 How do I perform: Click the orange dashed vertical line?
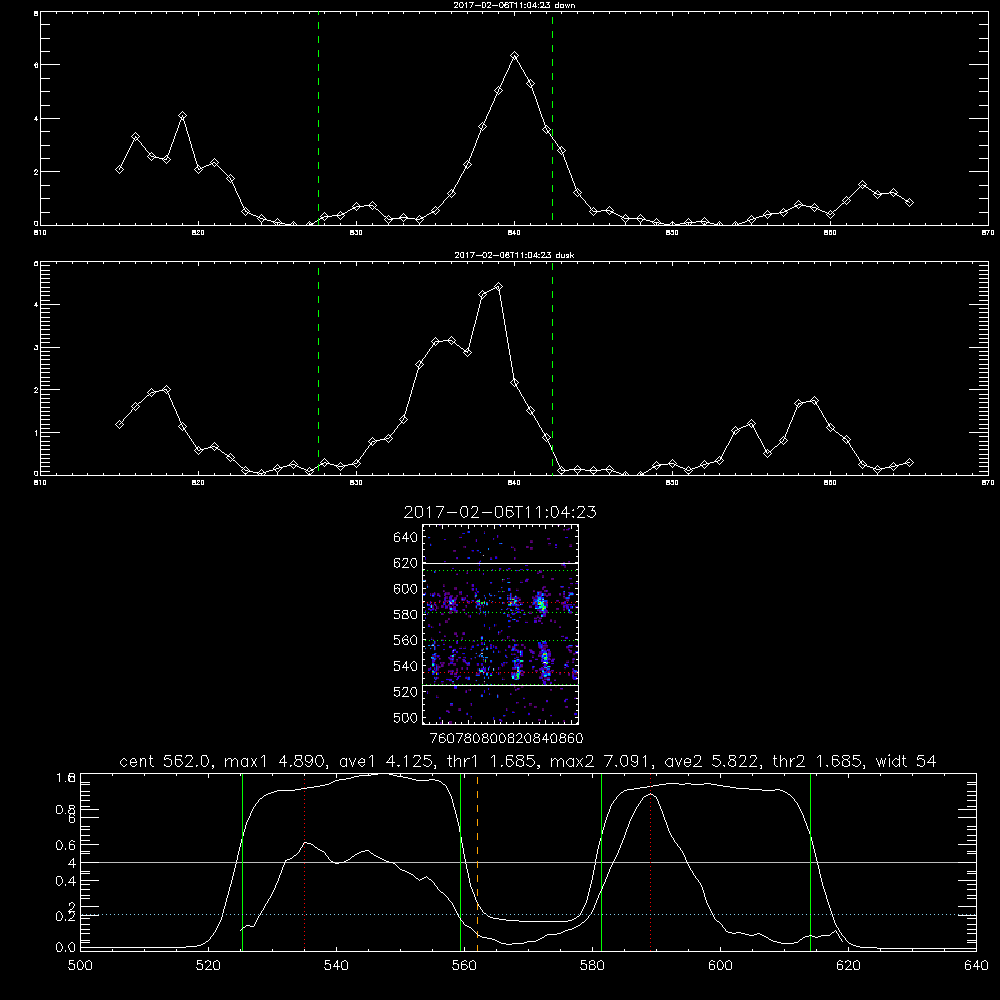[x=478, y=862]
